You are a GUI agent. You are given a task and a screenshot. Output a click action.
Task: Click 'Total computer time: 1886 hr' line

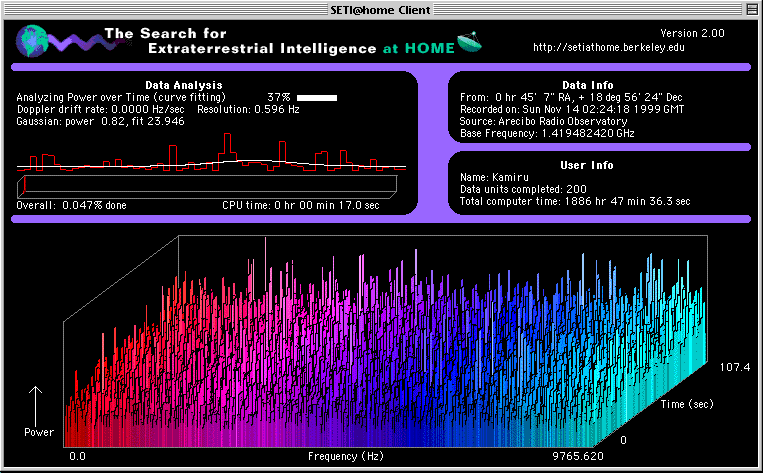tap(575, 201)
